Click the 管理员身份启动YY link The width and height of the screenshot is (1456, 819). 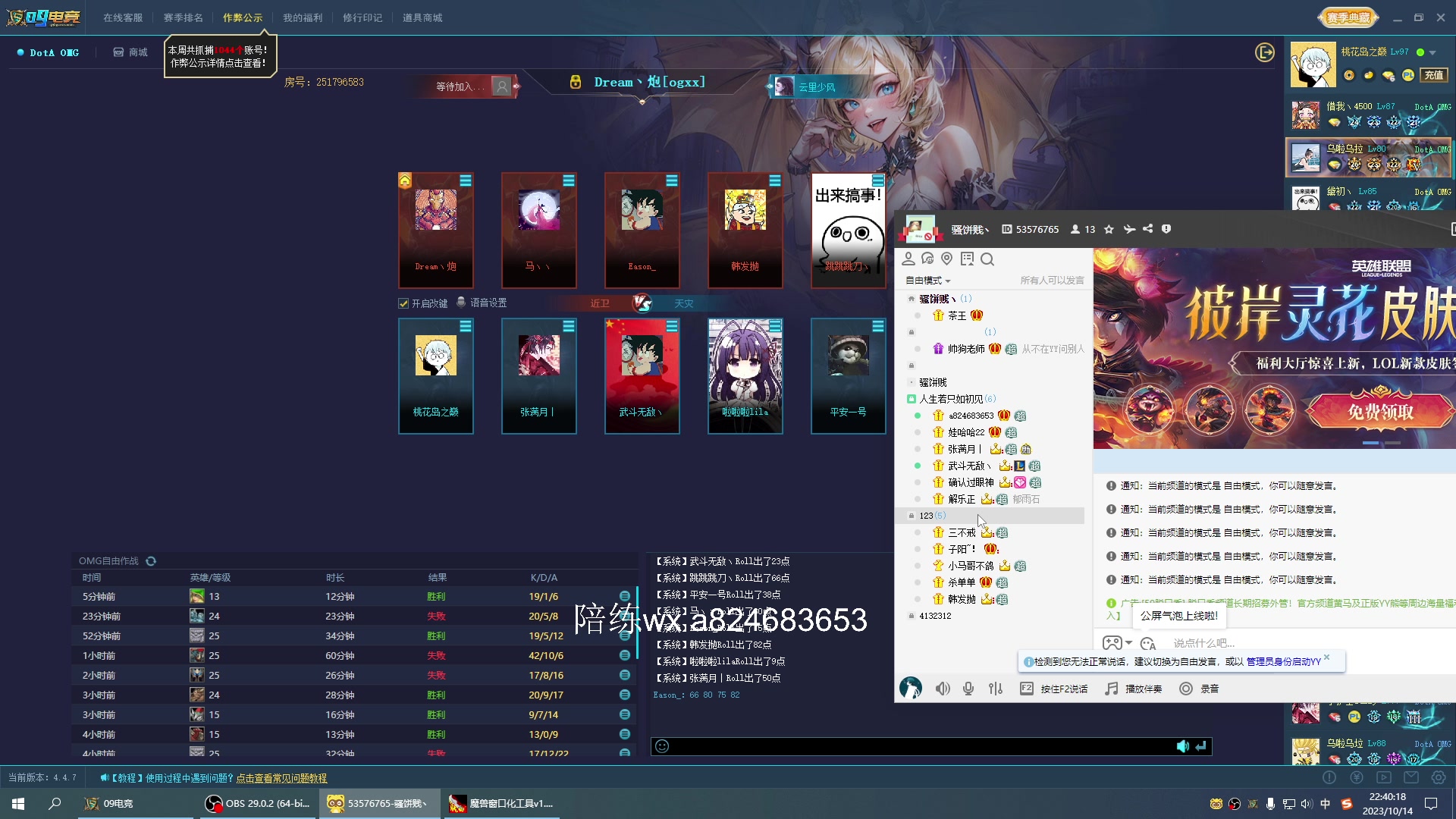pos(1283,662)
